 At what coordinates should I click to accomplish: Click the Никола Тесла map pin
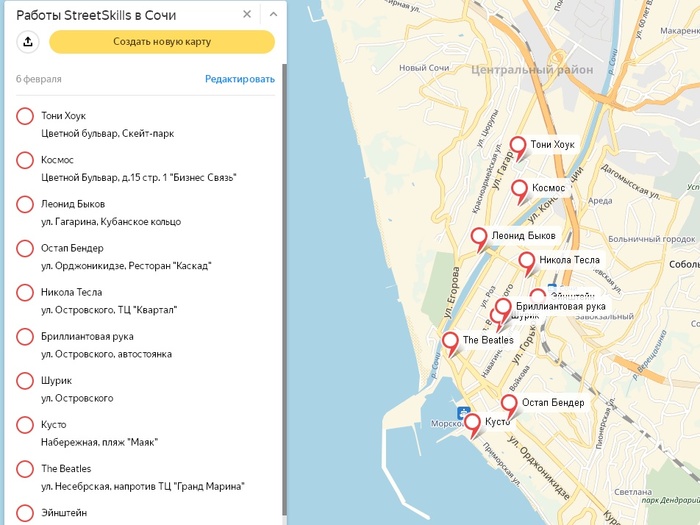click(x=527, y=262)
